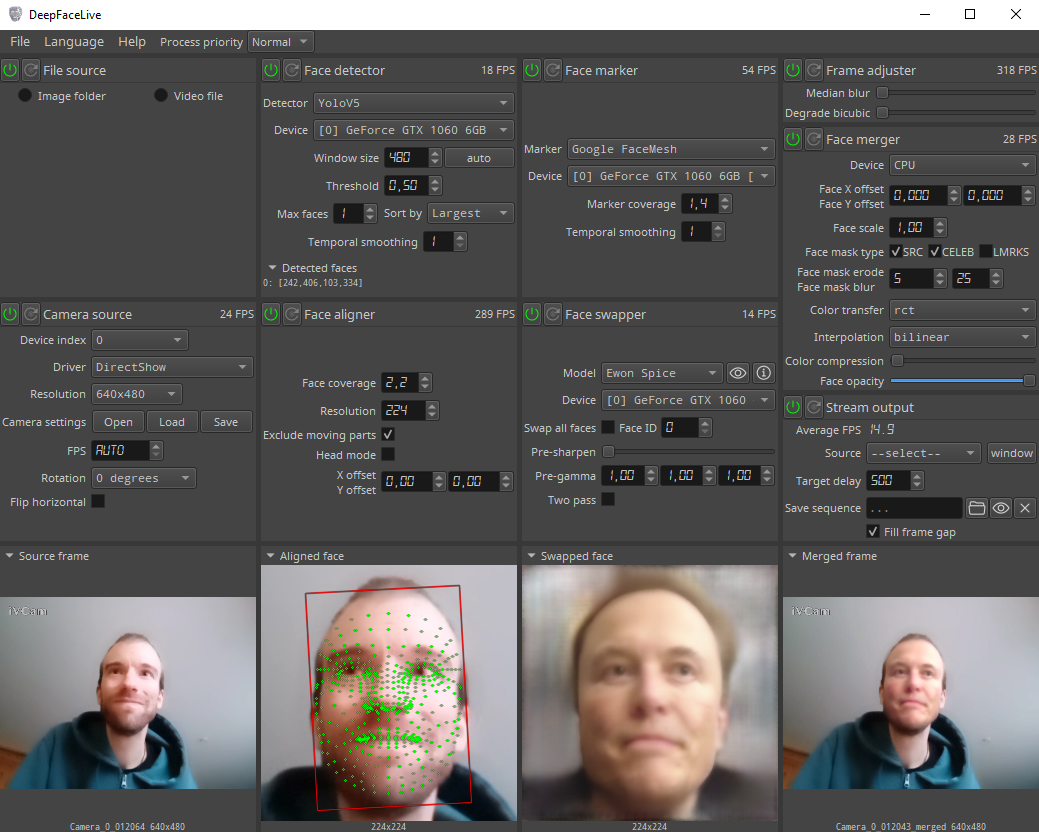The width and height of the screenshot is (1039, 832).
Task: Click the auto window size button
Action: (478, 157)
